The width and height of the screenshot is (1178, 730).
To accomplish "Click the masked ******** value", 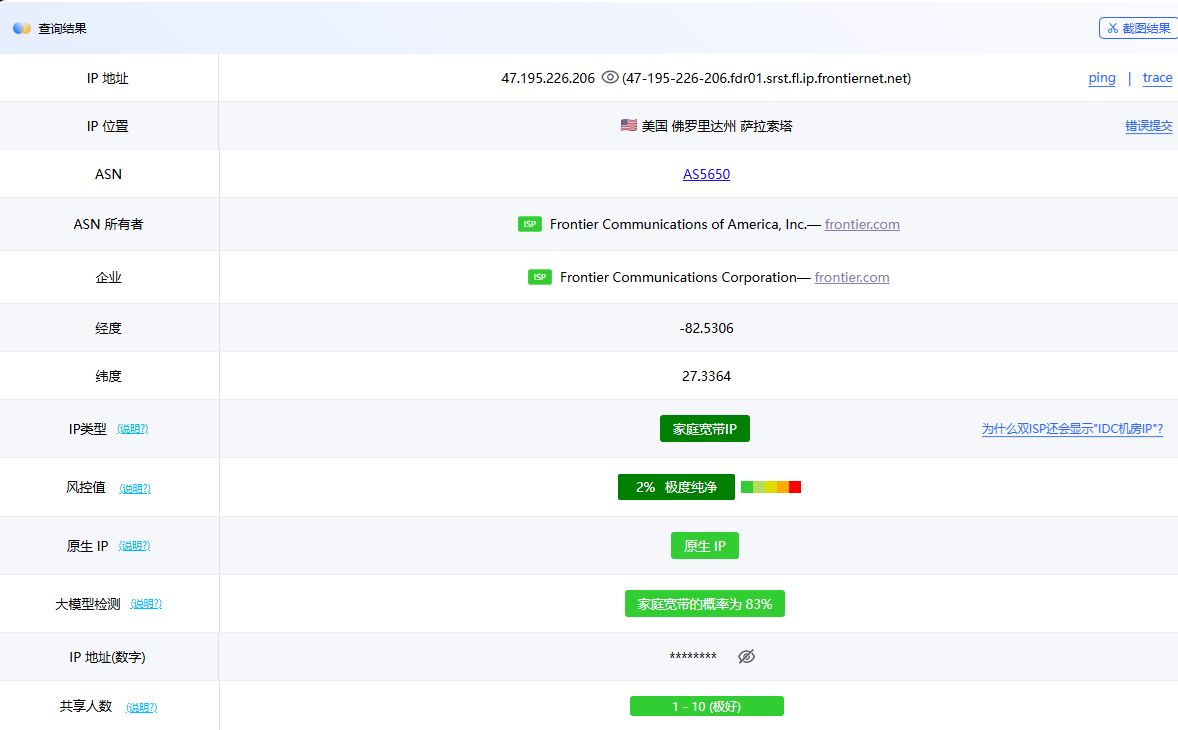I will [x=693, y=657].
